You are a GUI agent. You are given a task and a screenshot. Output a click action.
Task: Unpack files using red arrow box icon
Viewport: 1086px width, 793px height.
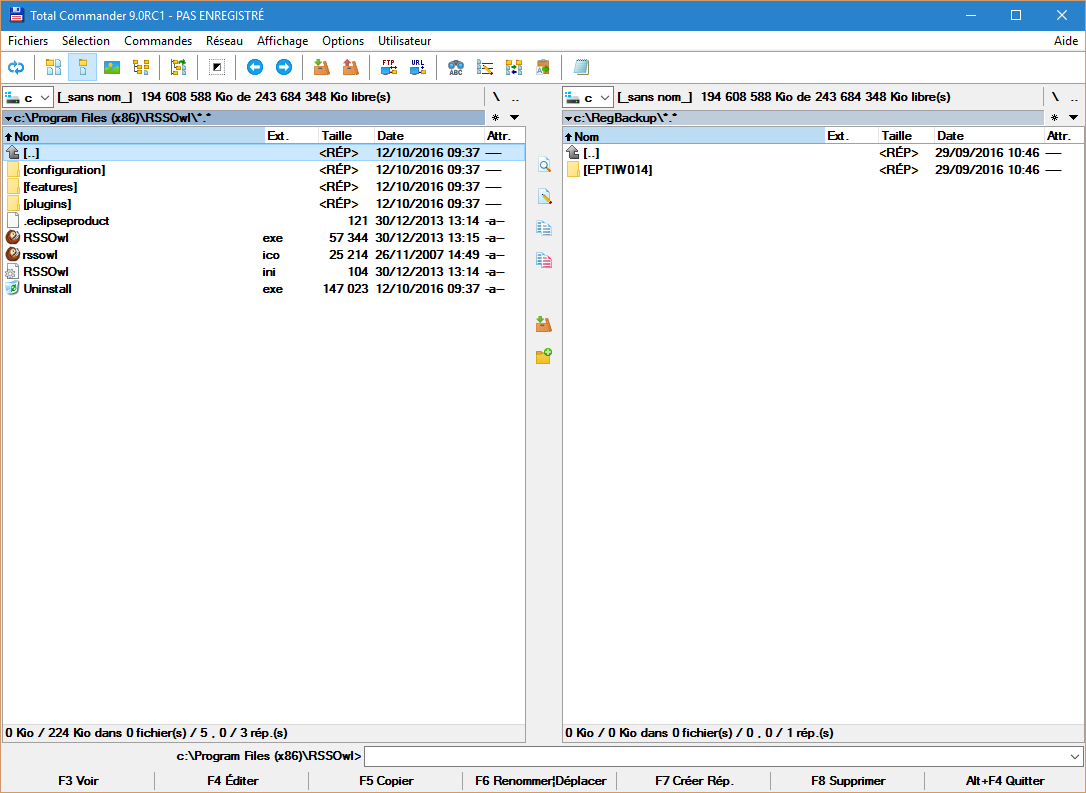coord(351,67)
